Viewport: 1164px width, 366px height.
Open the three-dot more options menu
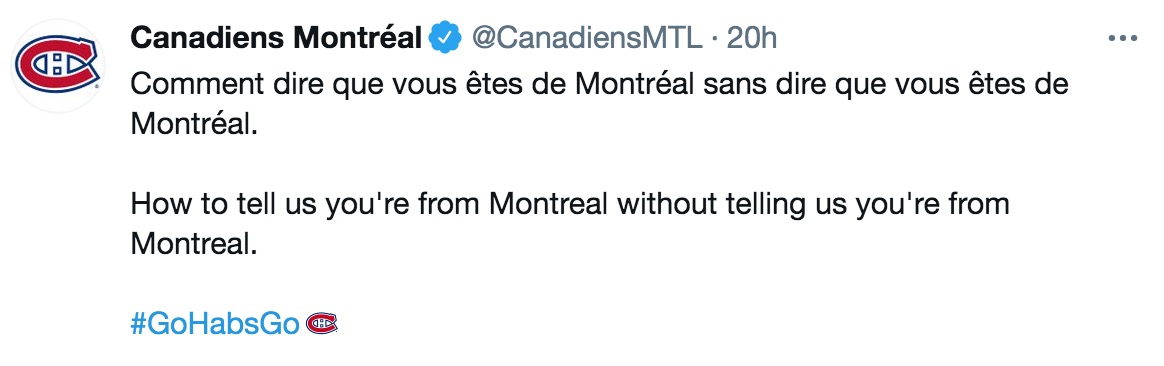pyautogui.click(x=1122, y=38)
